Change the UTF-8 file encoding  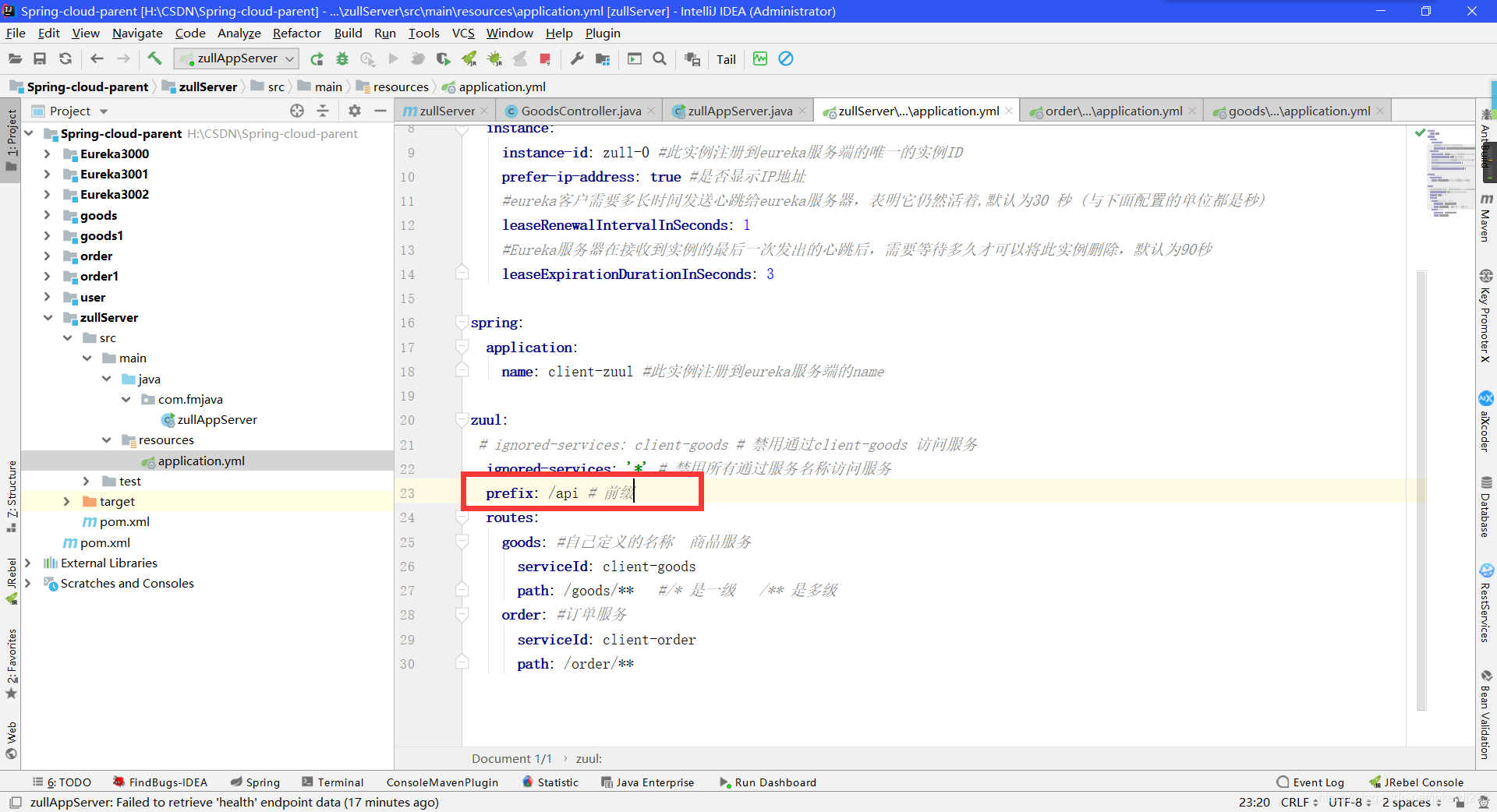pyautogui.click(x=1350, y=802)
